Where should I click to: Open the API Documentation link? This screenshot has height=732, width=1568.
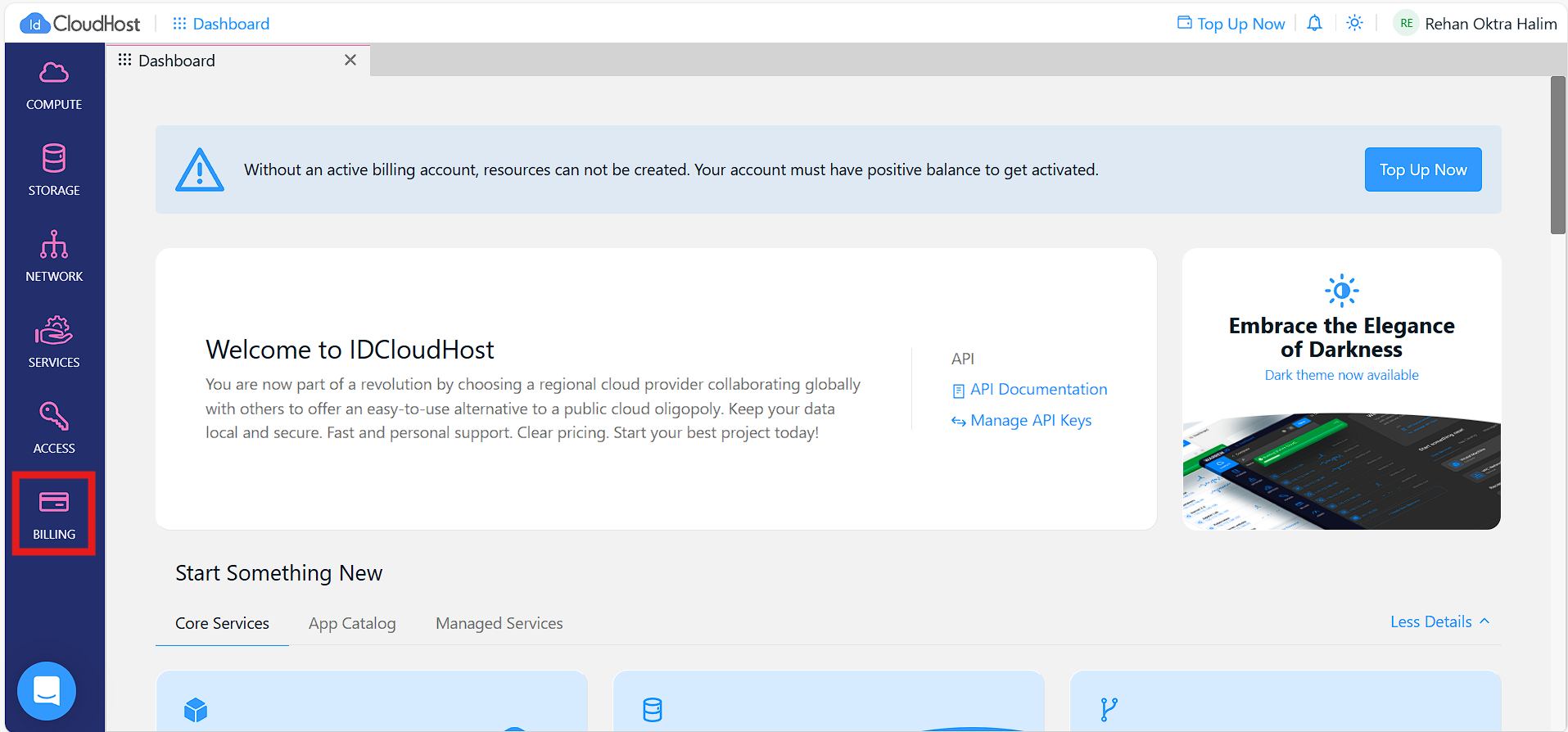[1029, 390]
